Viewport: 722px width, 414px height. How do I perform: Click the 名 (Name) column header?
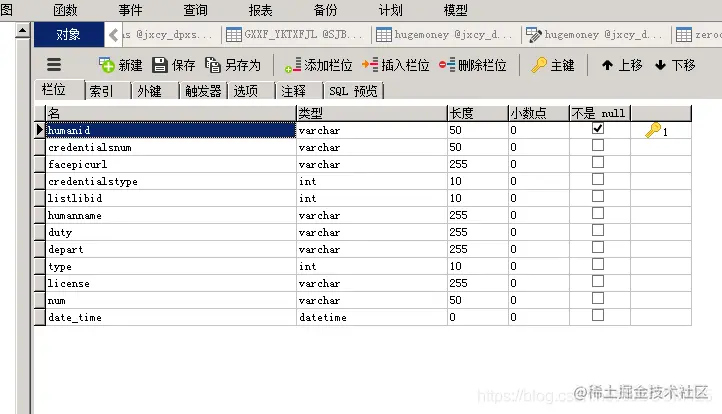pyautogui.click(x=171, y=113)
